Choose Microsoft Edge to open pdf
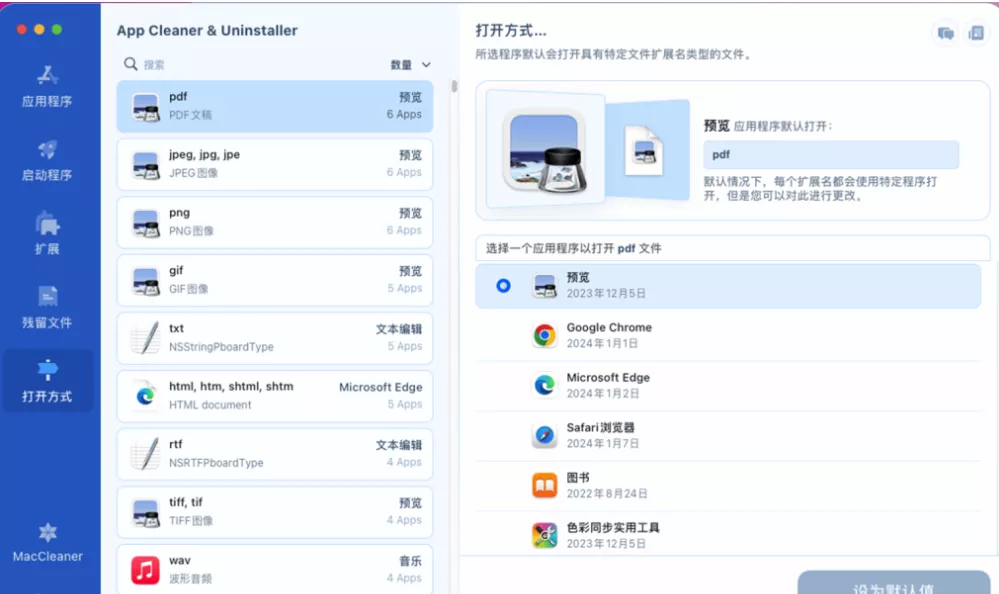The width and height of the screenshot is (999, 594). (x=728, y=385)
